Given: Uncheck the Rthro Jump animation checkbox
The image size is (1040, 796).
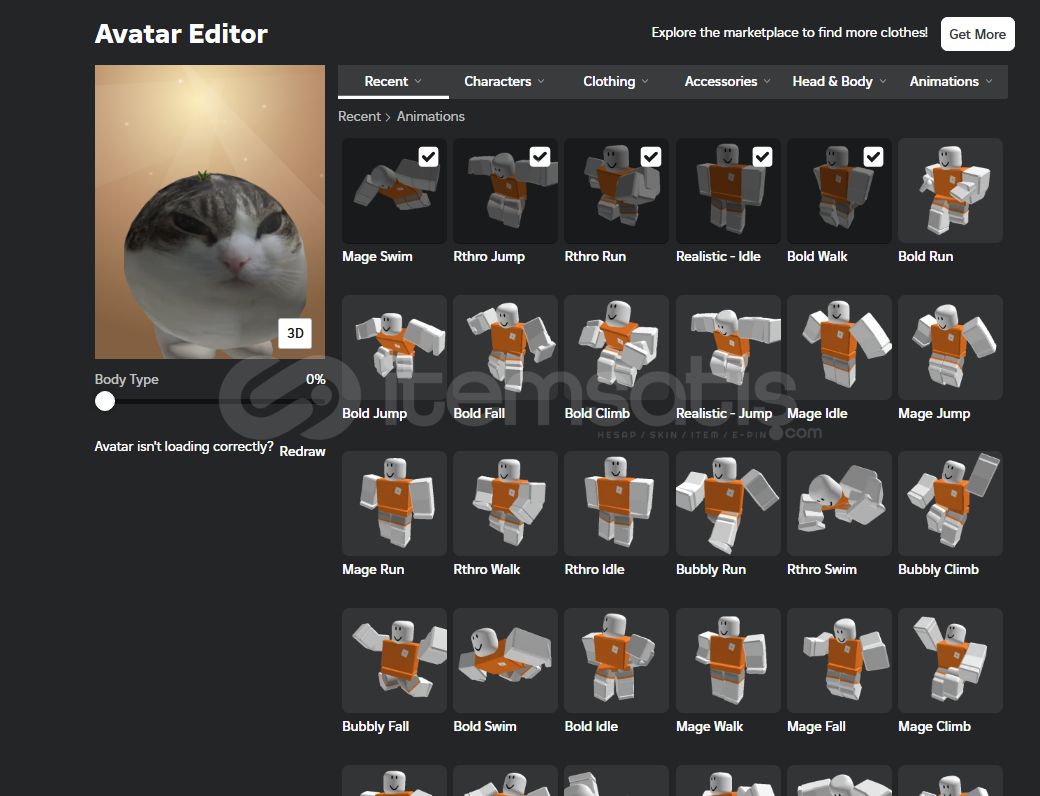Looking at the screenshot, I should tap(540, 157).
